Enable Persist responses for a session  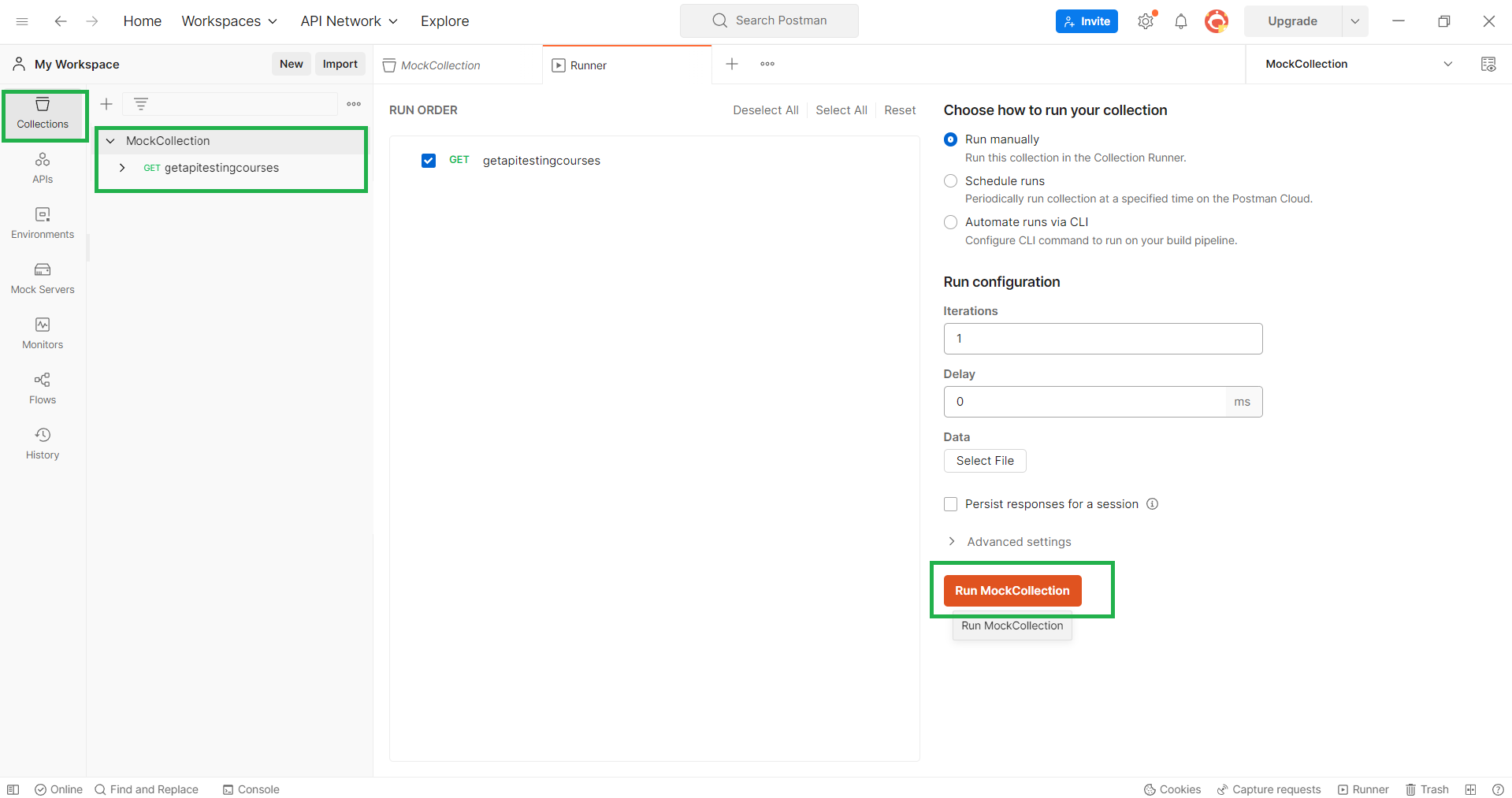[x=950, y=504]
